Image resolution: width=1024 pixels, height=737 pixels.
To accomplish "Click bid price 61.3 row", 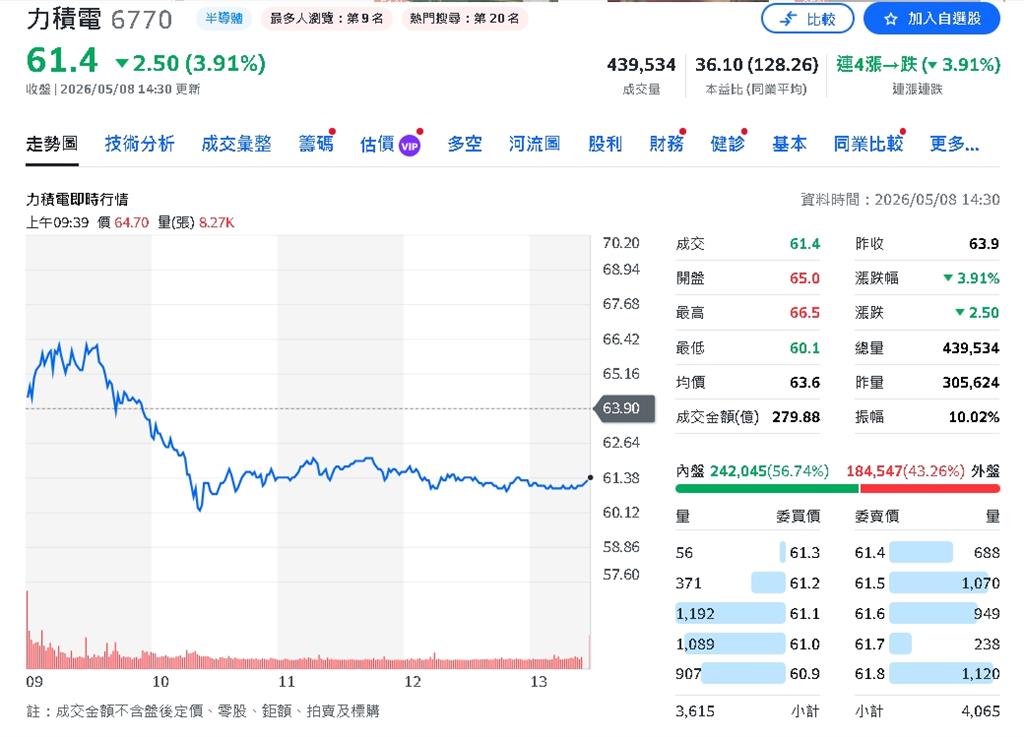I will point(748,552).
